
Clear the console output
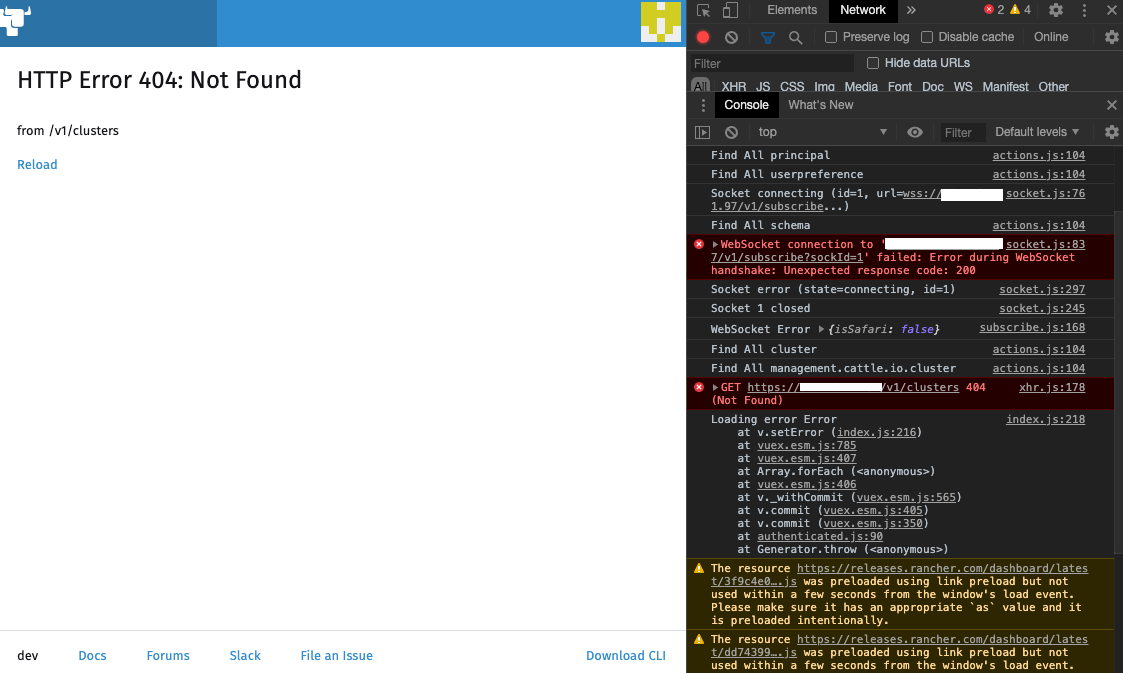click(731, 132)
